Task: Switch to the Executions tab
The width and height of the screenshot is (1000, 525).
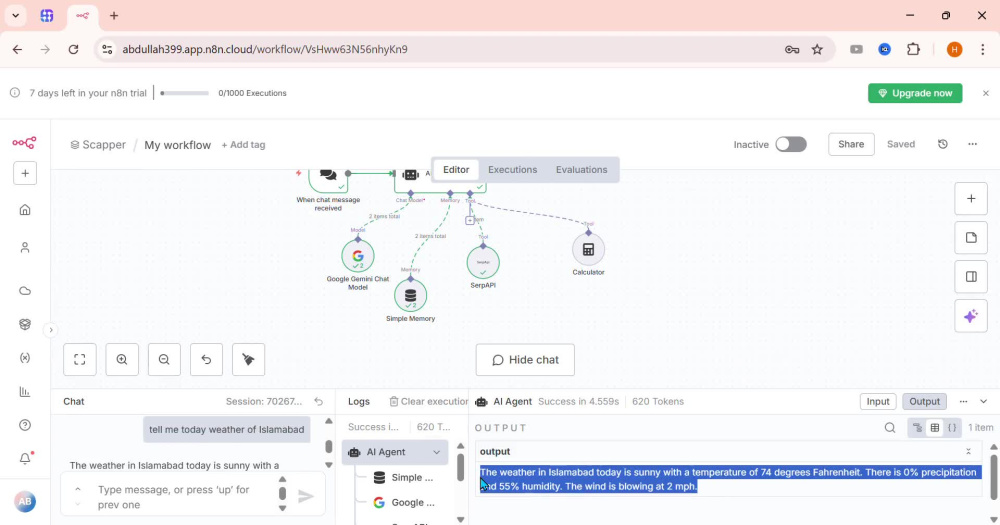Action: tap(512, 170)
